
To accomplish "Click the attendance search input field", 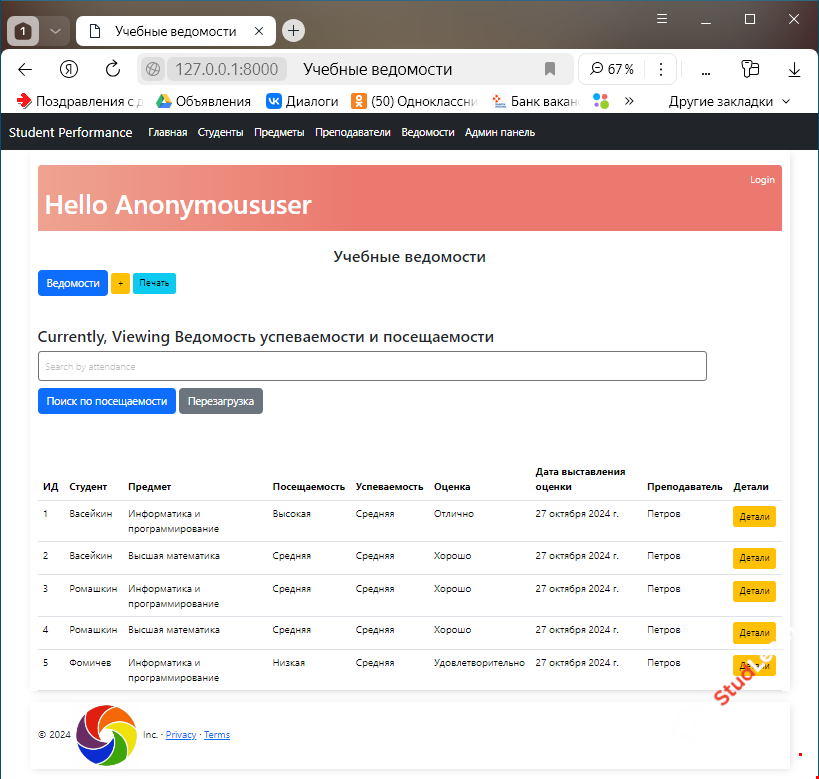I will [x=372, y=366].
